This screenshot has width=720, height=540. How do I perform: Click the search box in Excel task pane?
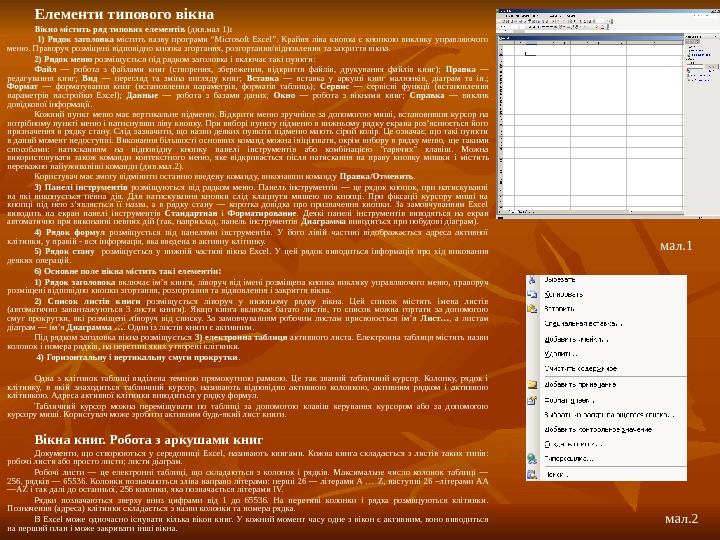pyautogui.click(x=694, y=67)
